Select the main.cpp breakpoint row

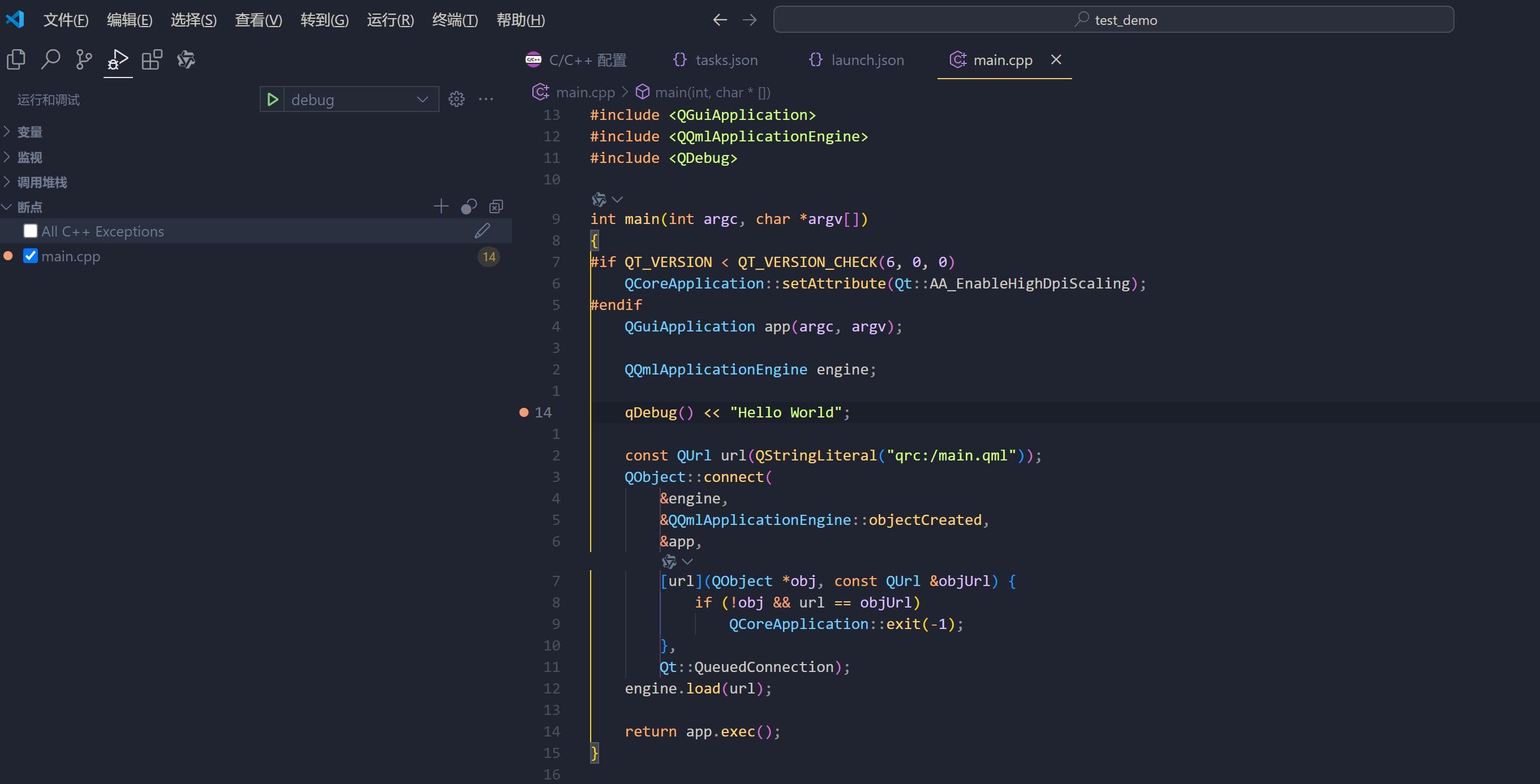pos(256,256)
